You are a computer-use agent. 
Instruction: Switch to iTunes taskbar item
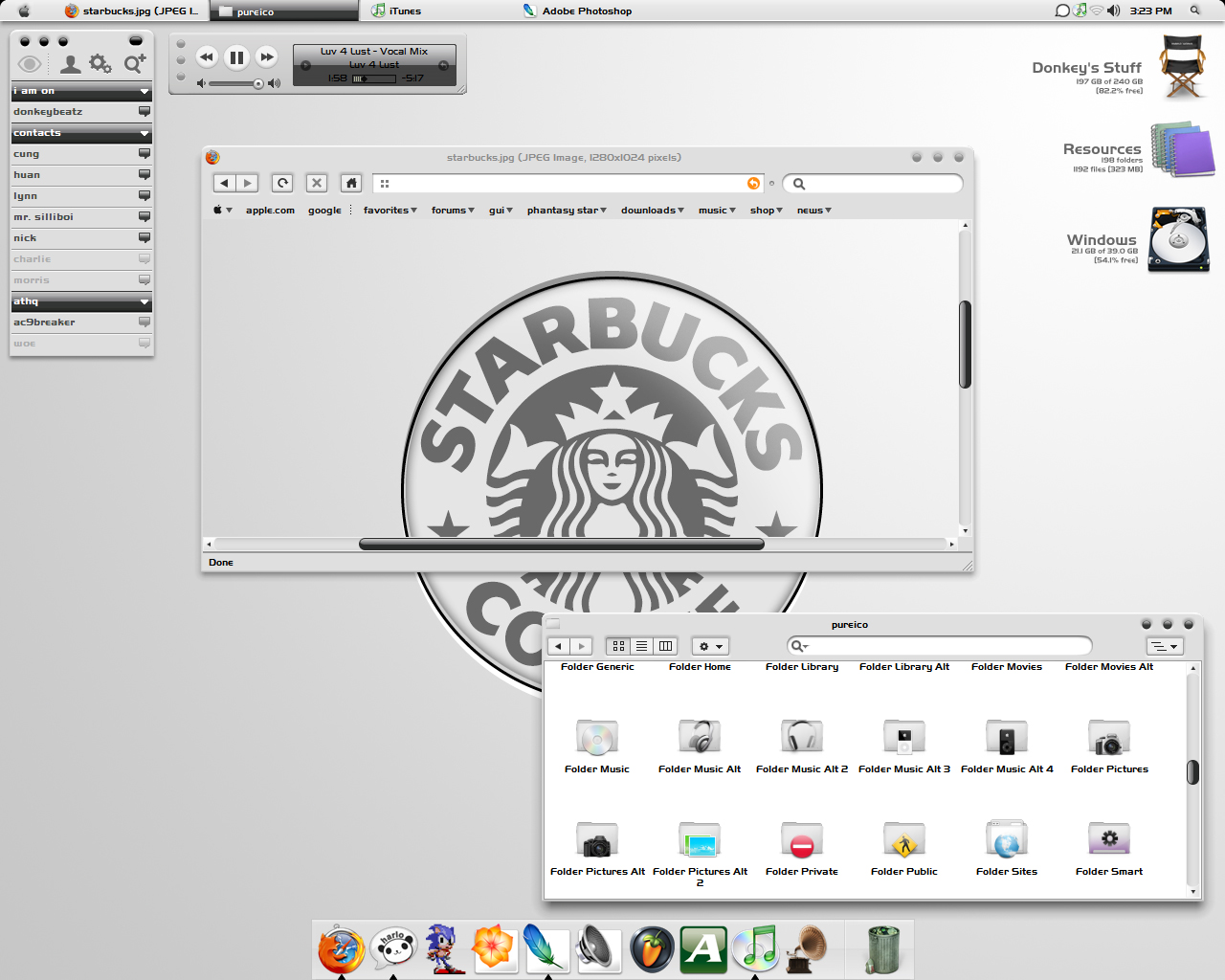pos(396,11)
